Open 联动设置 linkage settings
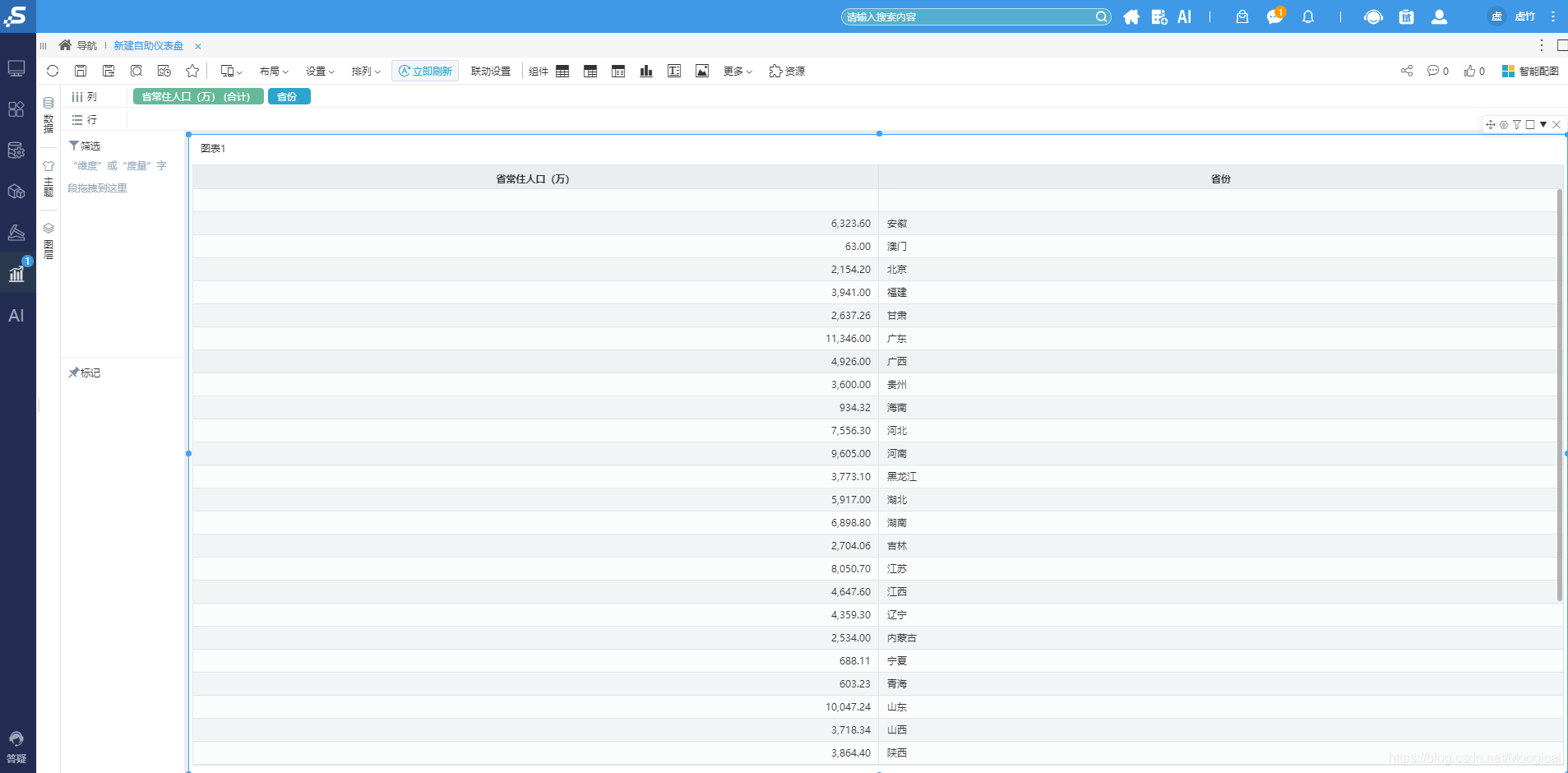Viewport: 1568px width, 773px height. pos(491,72)
